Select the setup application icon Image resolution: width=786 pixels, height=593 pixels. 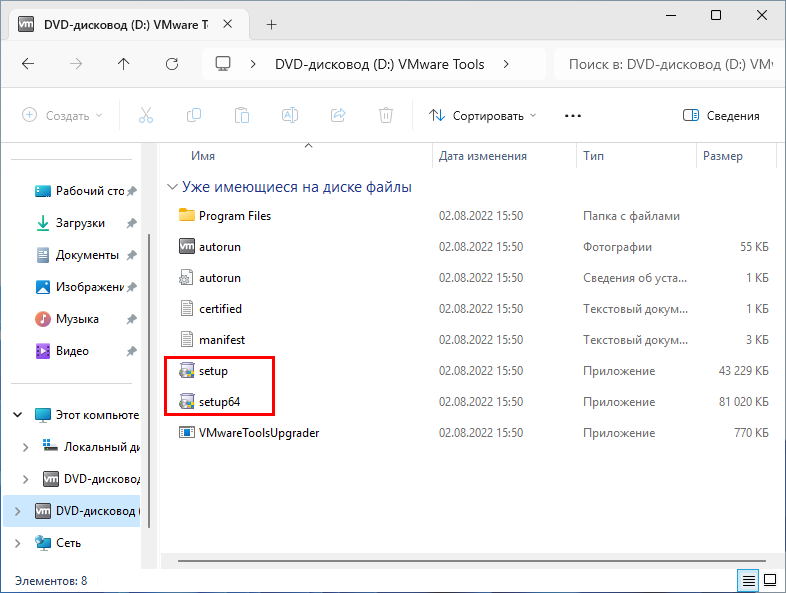click(x=186, y=371)
